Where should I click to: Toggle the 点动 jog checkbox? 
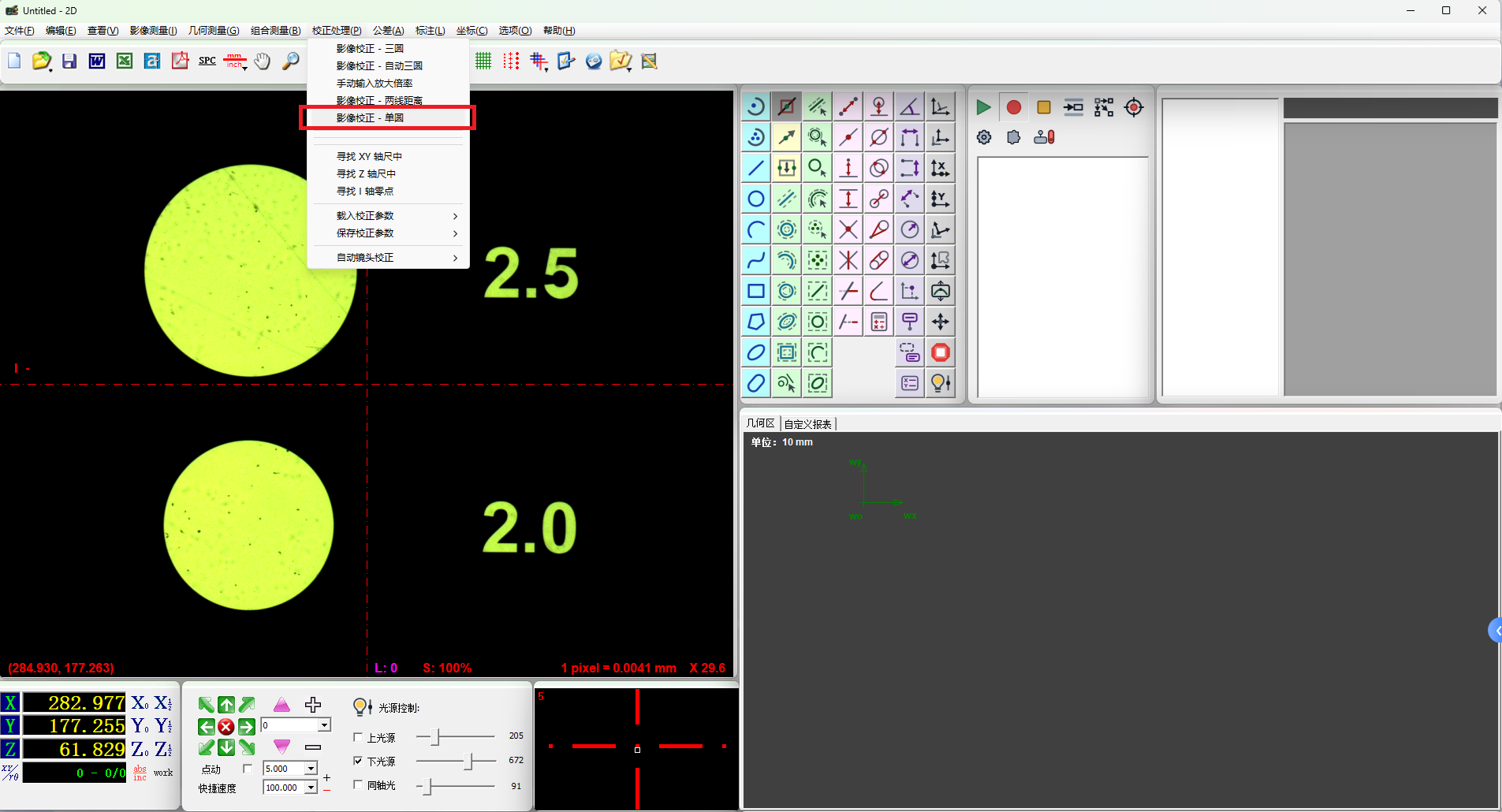(x=248, y=769)
